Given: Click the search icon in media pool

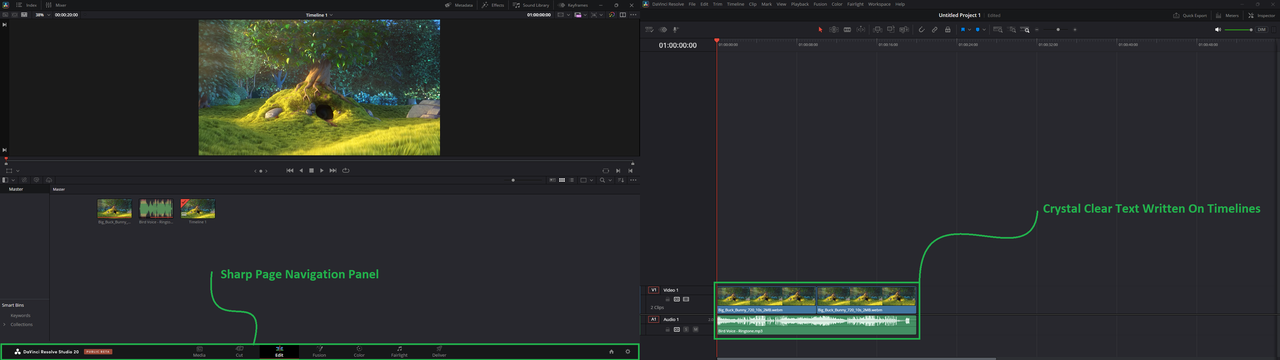Looking at the screenshot, I should [602, 180].
